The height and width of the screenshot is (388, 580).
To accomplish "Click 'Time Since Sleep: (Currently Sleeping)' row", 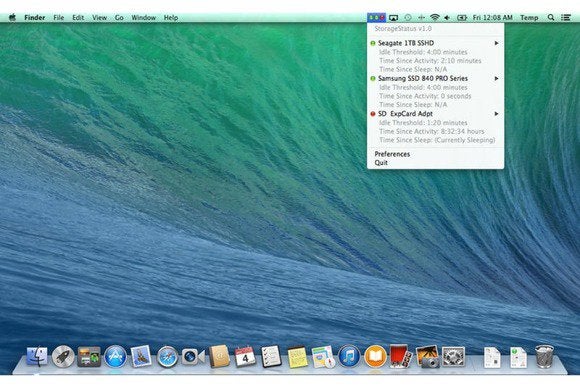I will 437,140.
